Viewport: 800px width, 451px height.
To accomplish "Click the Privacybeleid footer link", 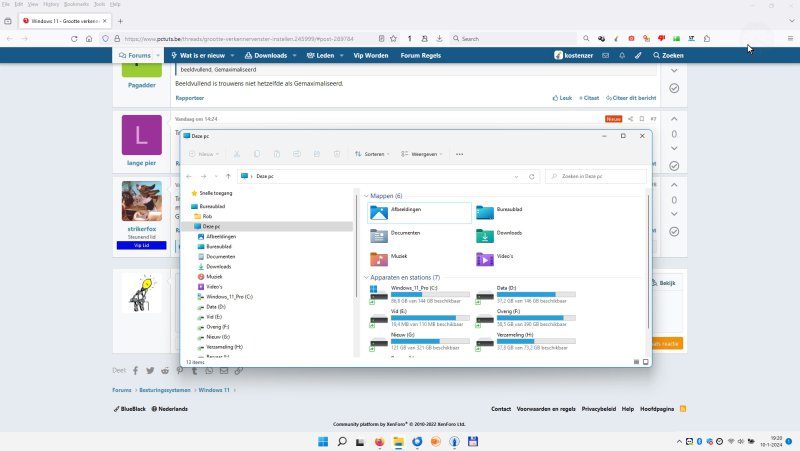I will (x=599, y=409).
